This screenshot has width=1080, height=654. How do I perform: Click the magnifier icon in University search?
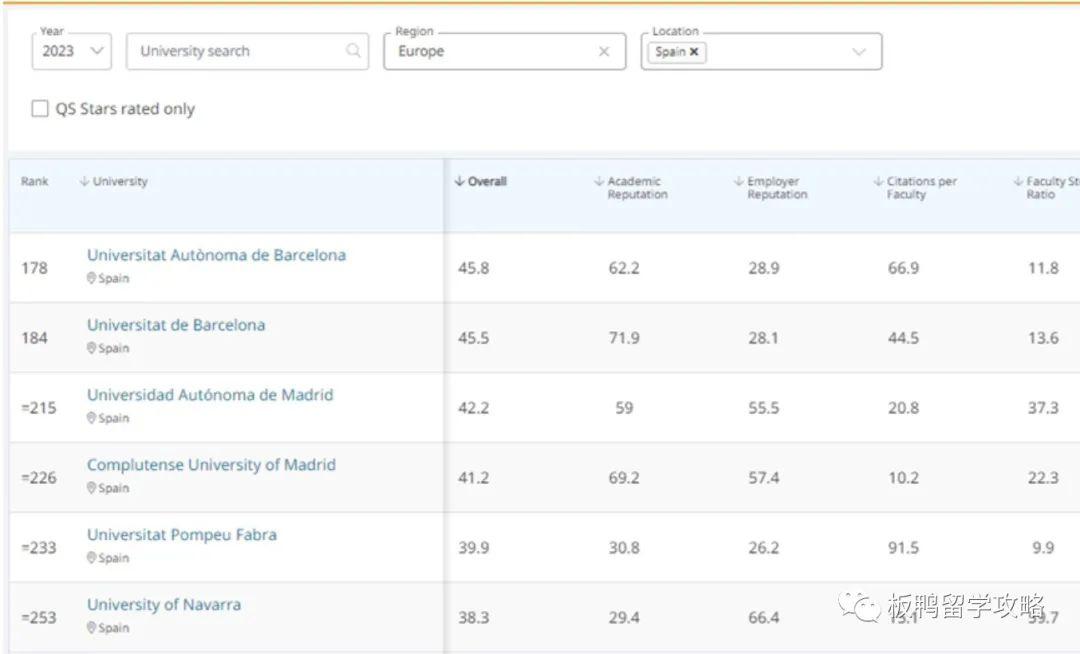click(353, 51)
